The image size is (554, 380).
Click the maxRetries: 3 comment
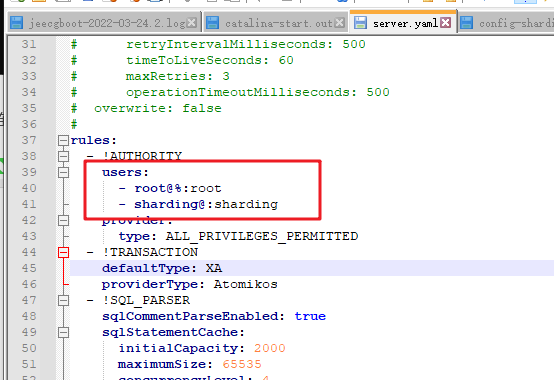tap(177, 76)
